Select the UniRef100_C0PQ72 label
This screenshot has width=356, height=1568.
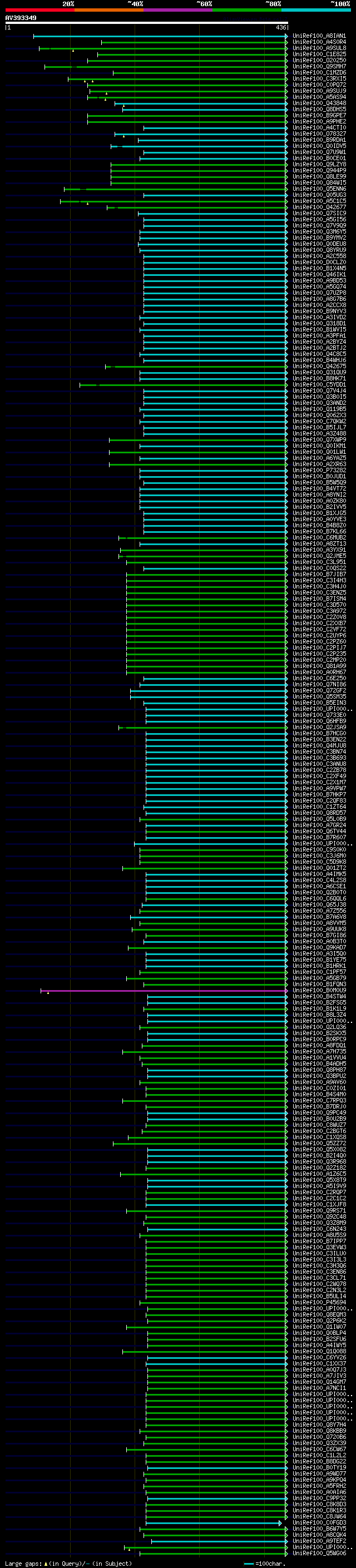319,85
